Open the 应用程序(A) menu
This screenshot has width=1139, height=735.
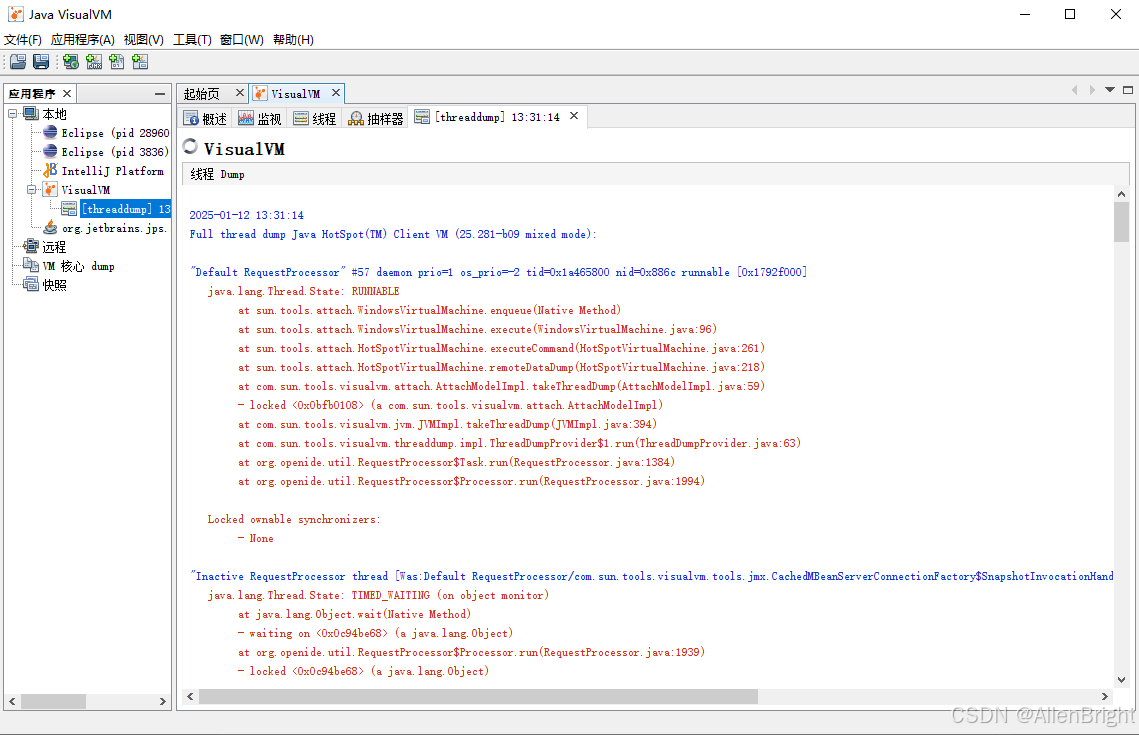(x=83, y=39)
